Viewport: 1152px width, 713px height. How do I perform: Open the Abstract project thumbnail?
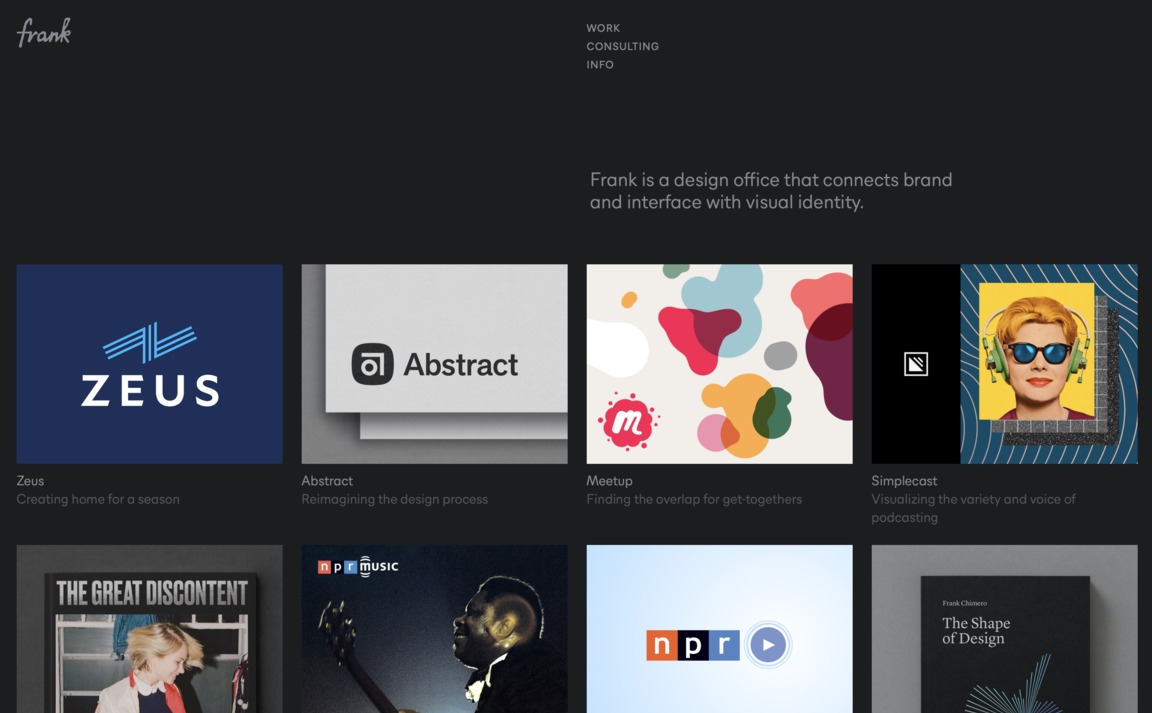(x=434, y=364)
